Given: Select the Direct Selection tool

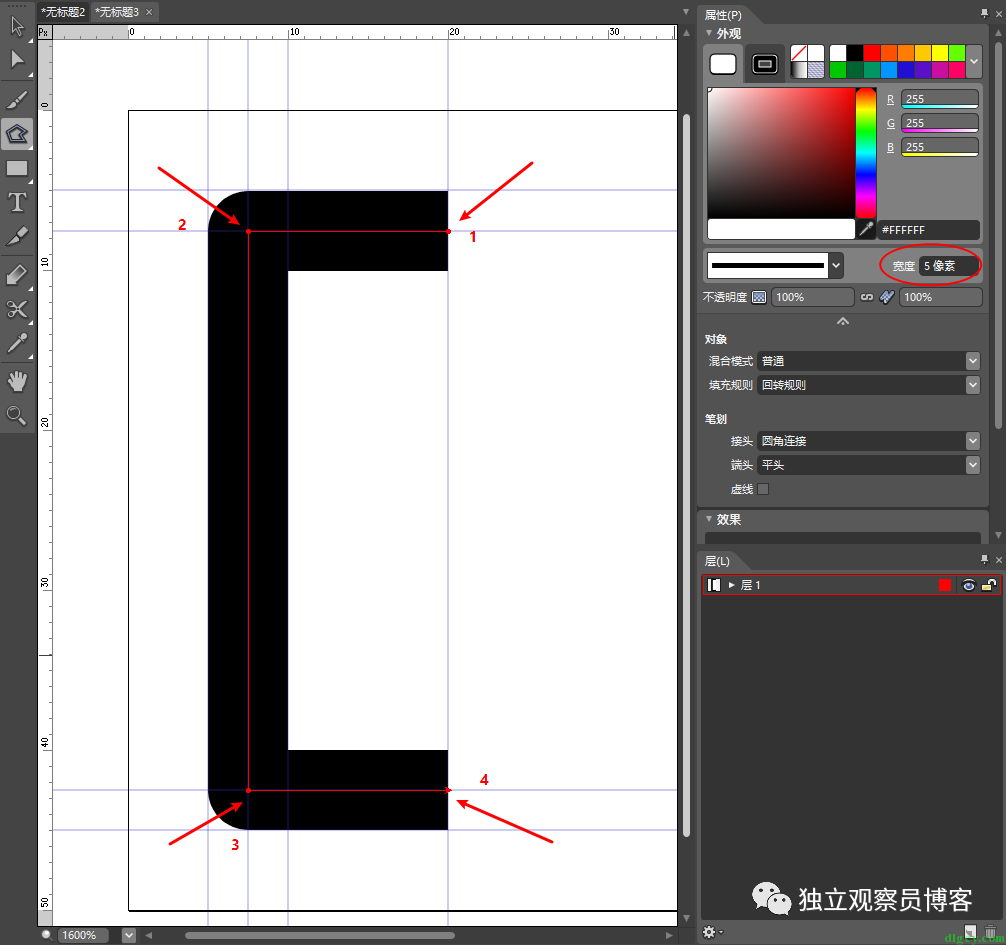Looking at the screenshot, I should [17, 60].
